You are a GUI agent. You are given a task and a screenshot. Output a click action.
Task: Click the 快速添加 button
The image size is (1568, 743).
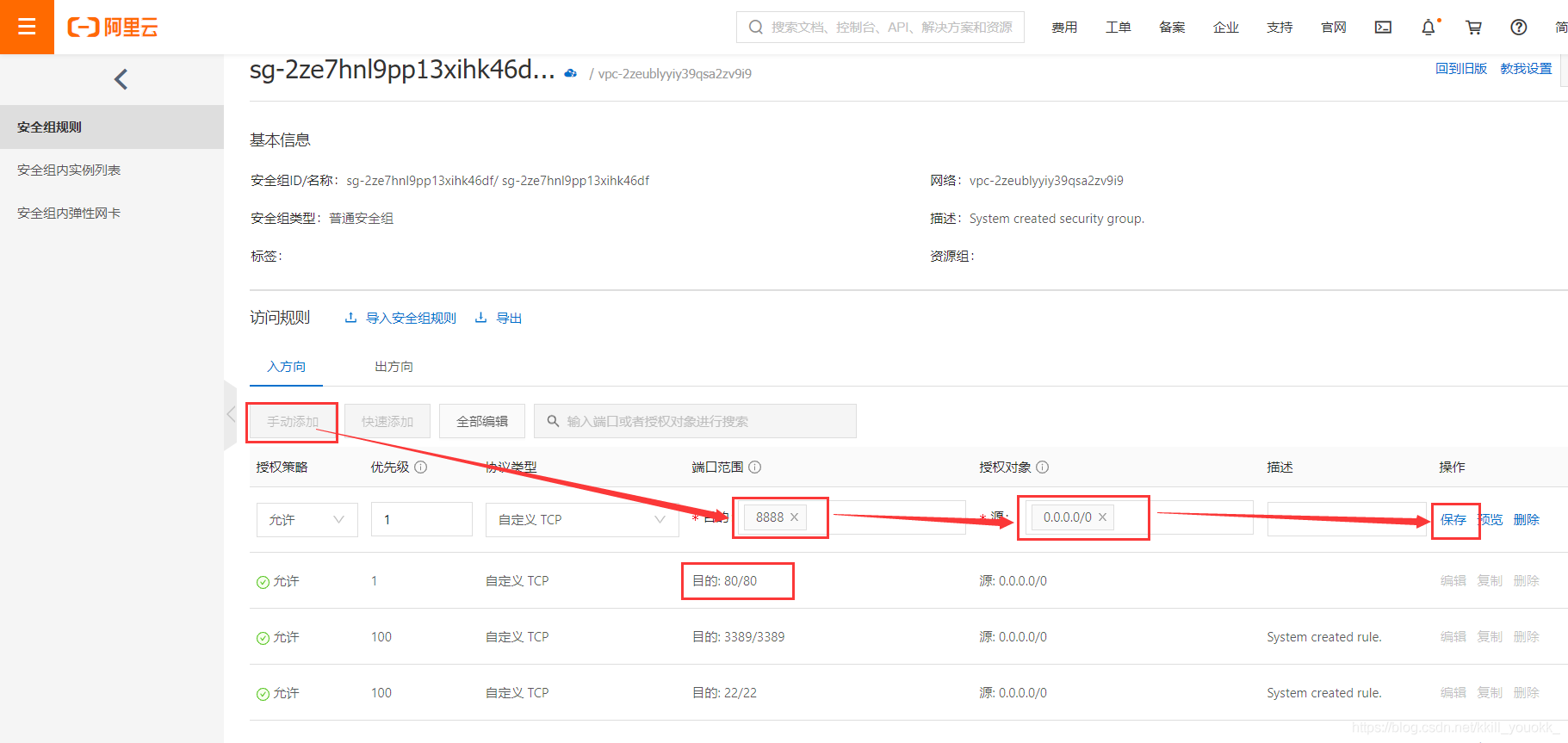pos(387,421)
